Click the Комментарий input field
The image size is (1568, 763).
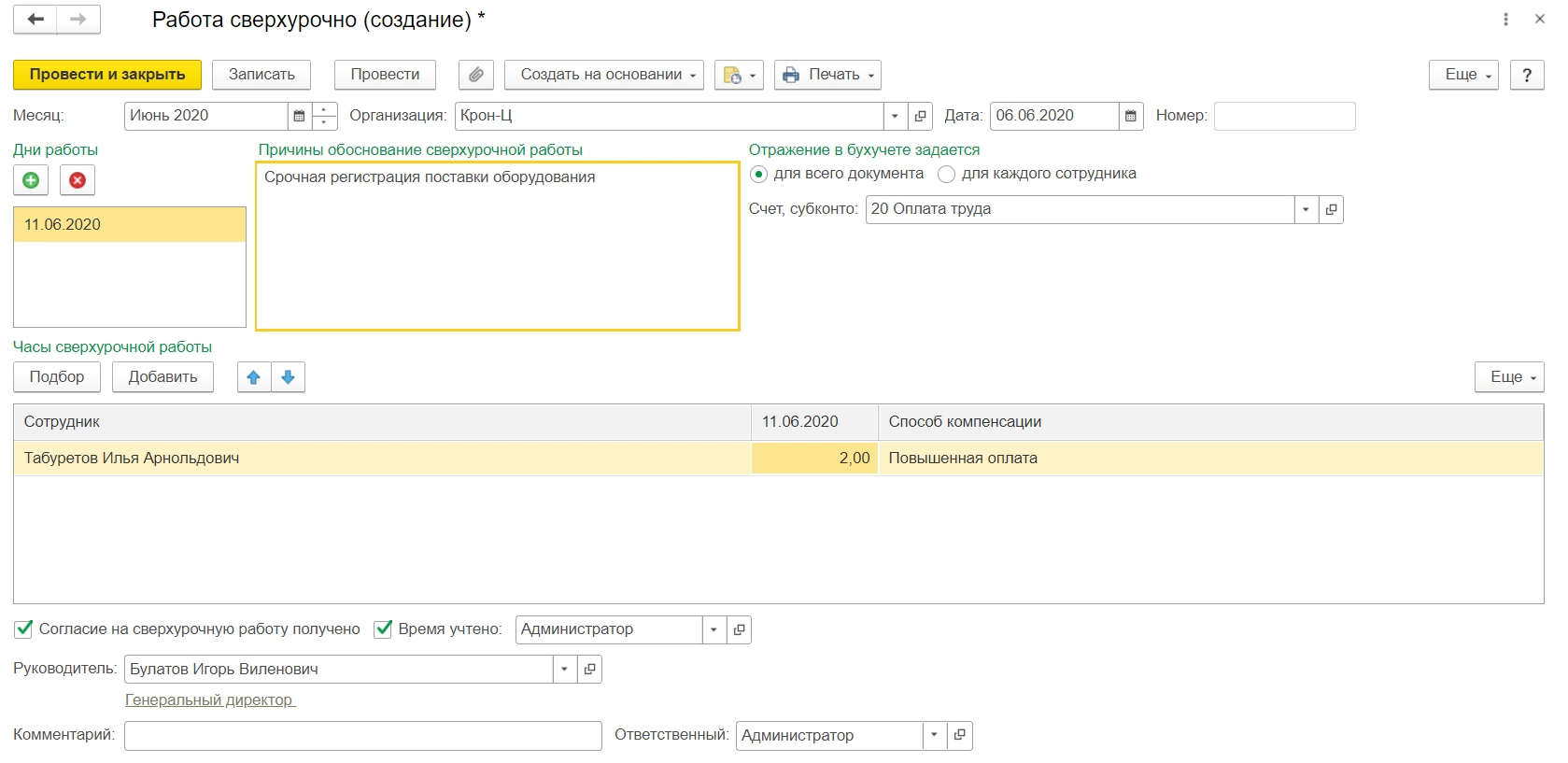pyautogui.click(x=362, y=736)
